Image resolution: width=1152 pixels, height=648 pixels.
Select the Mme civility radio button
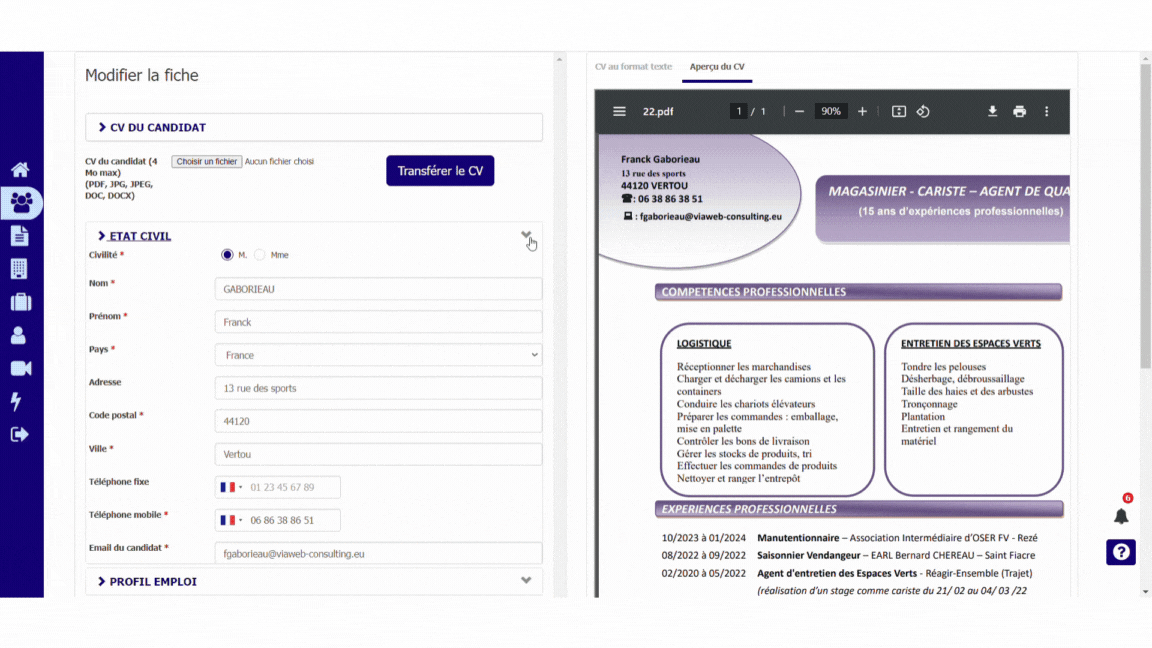tap(260, 255)
